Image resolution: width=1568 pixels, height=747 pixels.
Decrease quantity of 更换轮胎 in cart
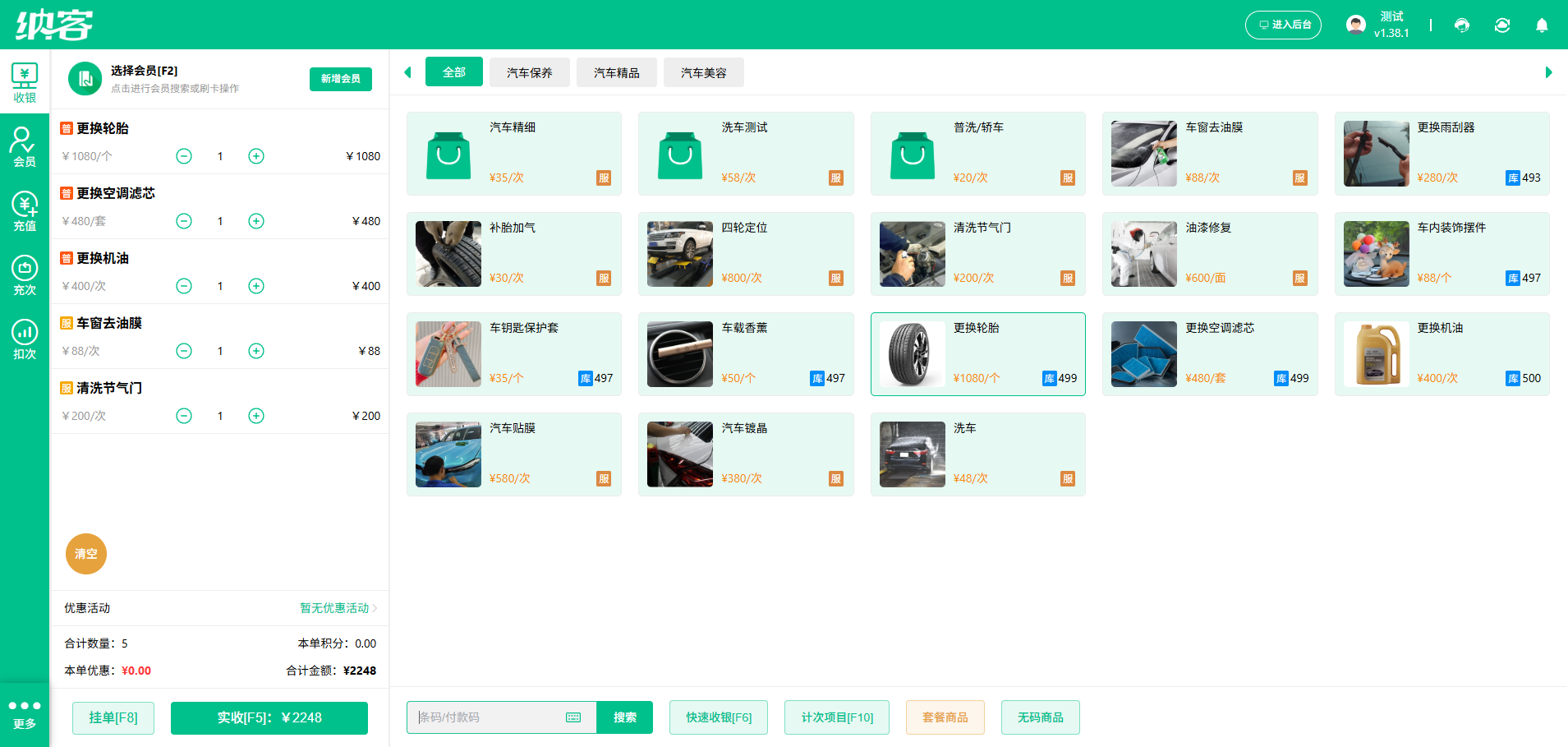(184, 156)
